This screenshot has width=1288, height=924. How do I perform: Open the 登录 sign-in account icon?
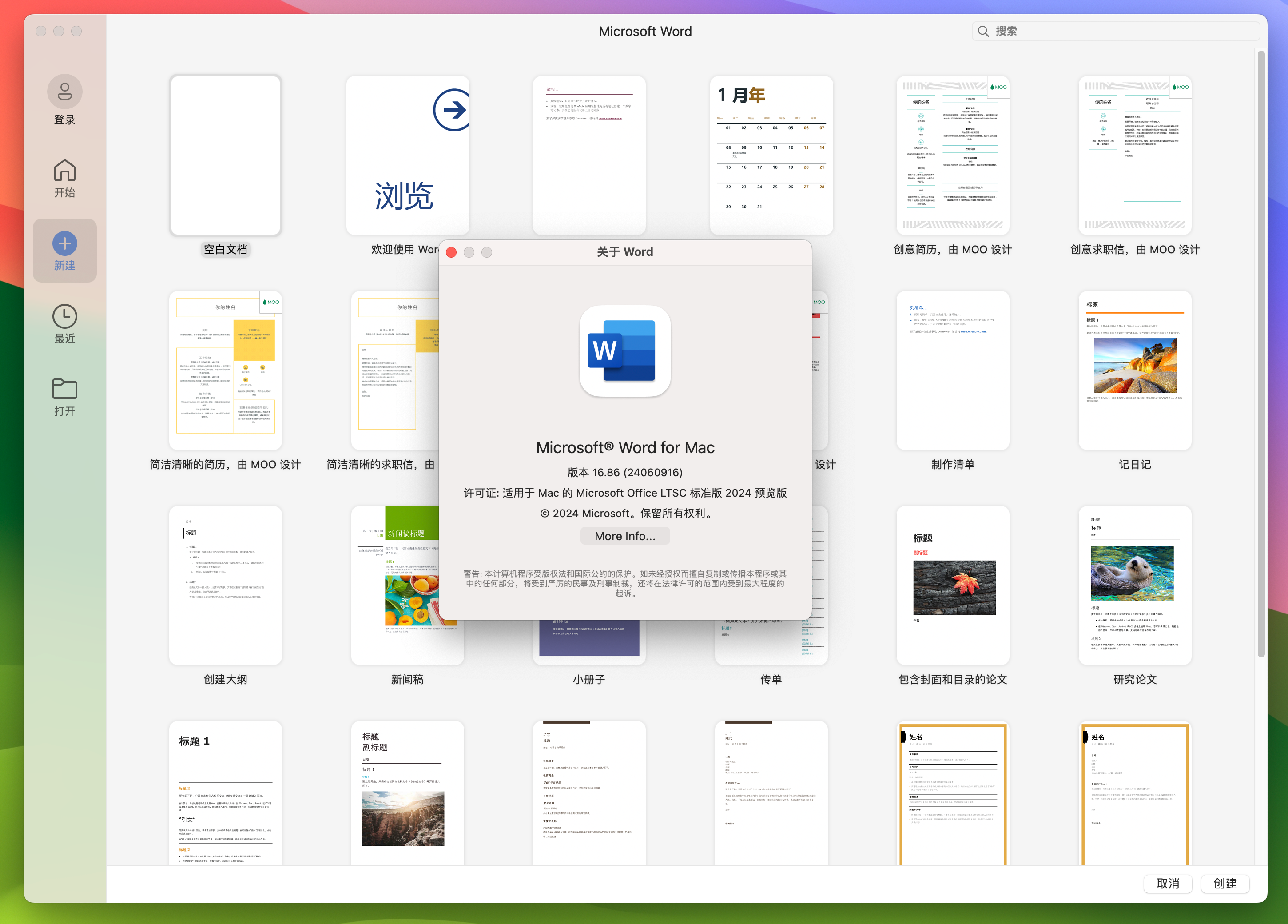pos(65,92)
